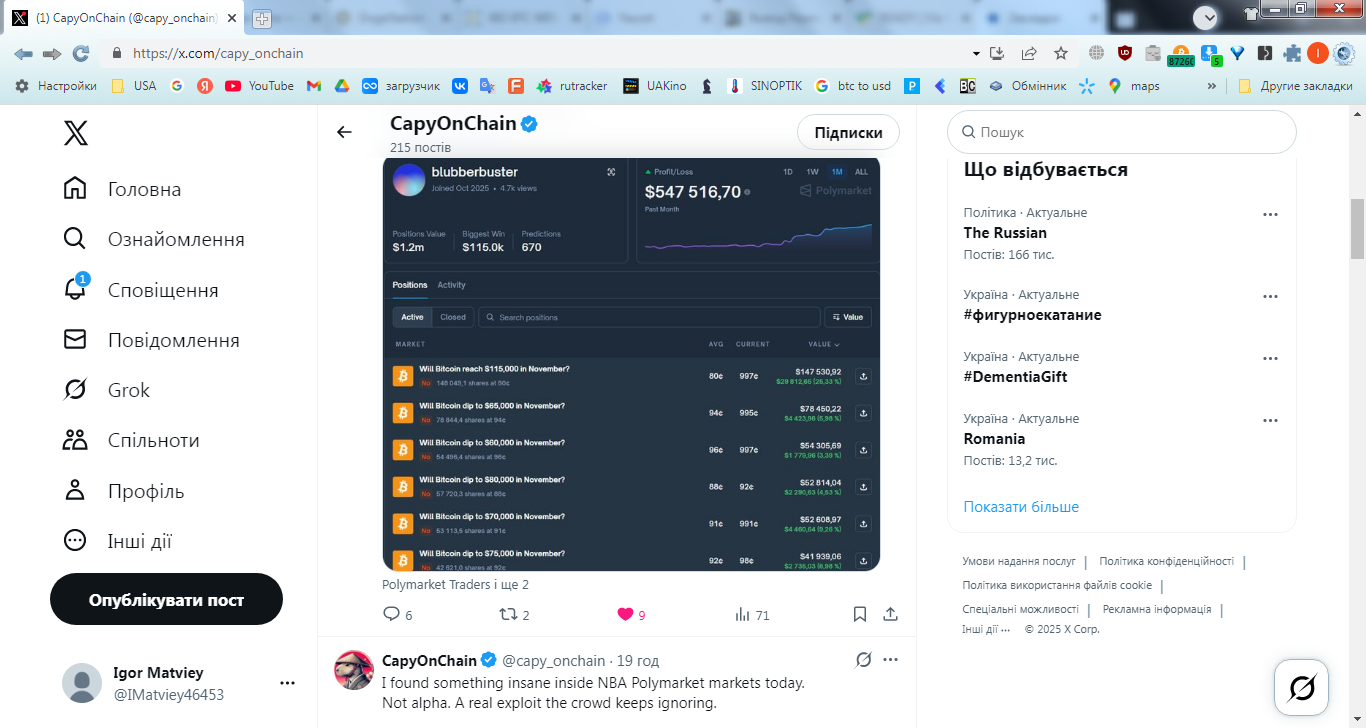Viewport: 1366px width, 728px height.
Task: Reply to the post with comment icon
Action: (x=391, y=614)
